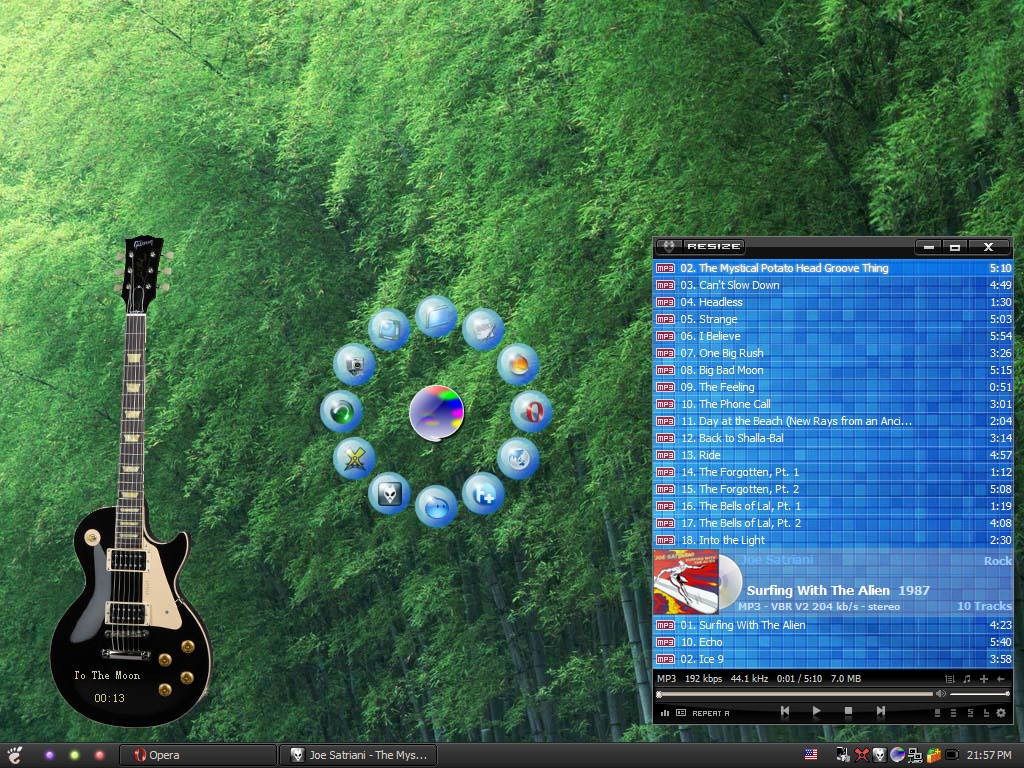Toggle the REPEAT A playback mode
This screenshot has height=768, width=1024.
[711, 713]
